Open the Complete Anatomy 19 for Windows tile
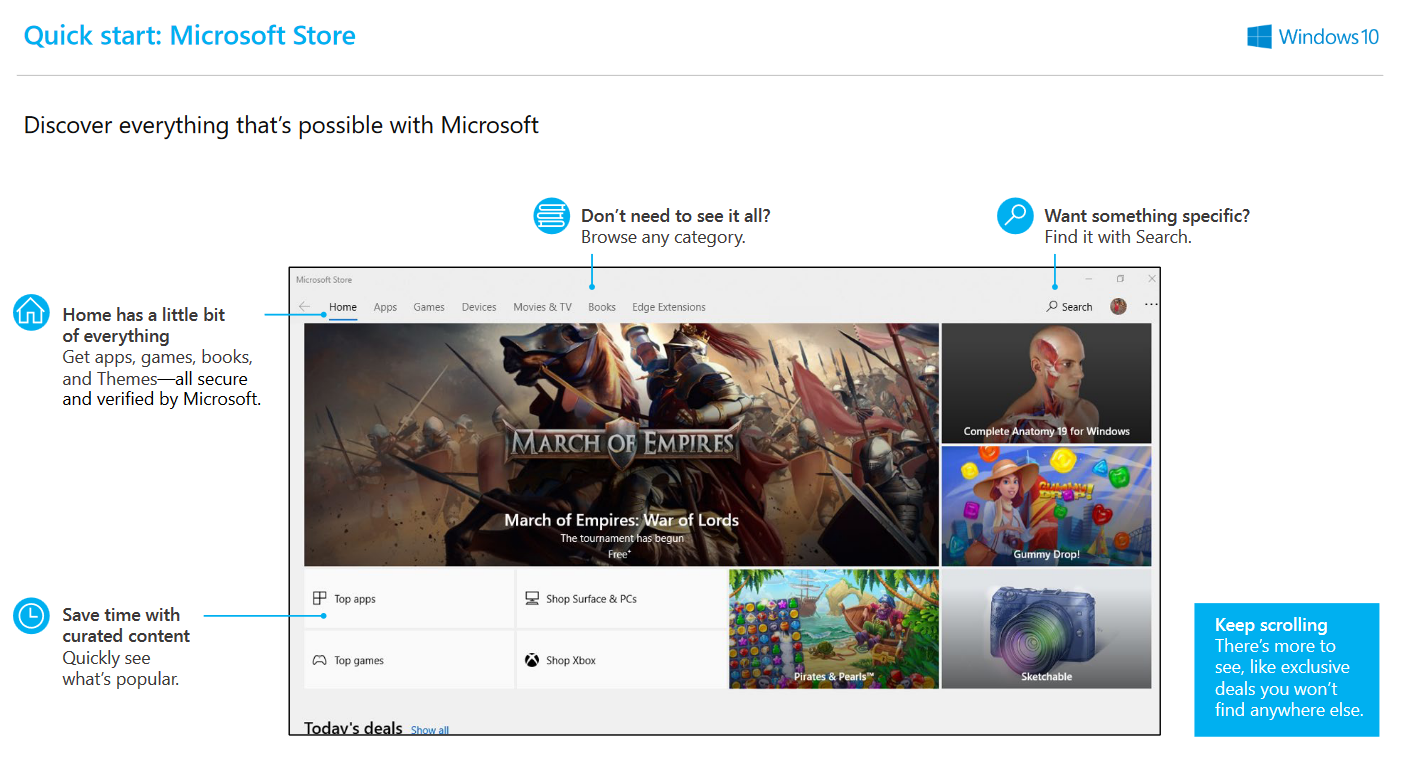1402x757 pixels. 1046,383
